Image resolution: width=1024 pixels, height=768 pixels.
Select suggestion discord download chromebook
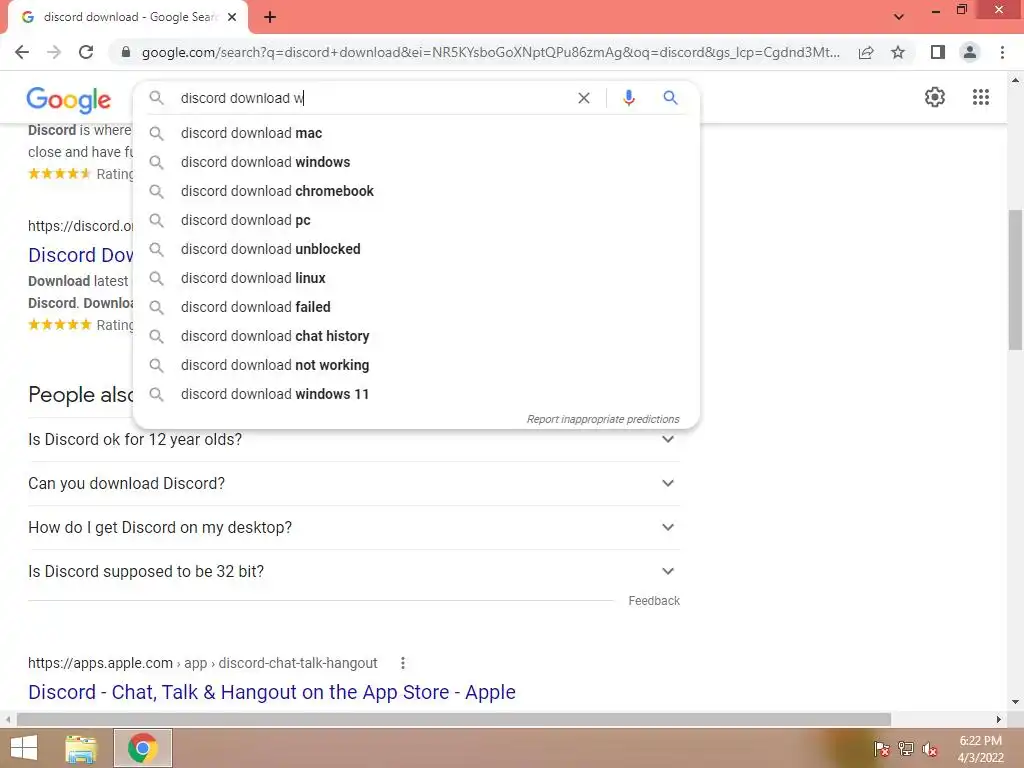point(416,191)
